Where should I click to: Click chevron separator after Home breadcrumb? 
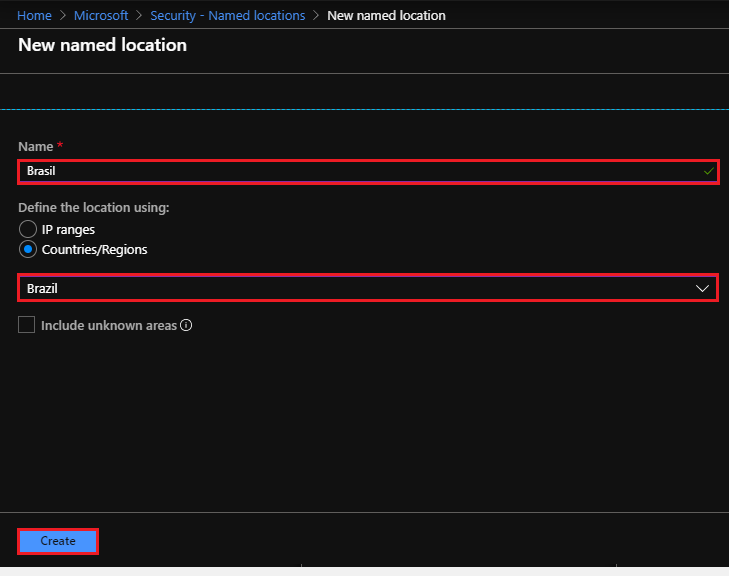(63, 15)
